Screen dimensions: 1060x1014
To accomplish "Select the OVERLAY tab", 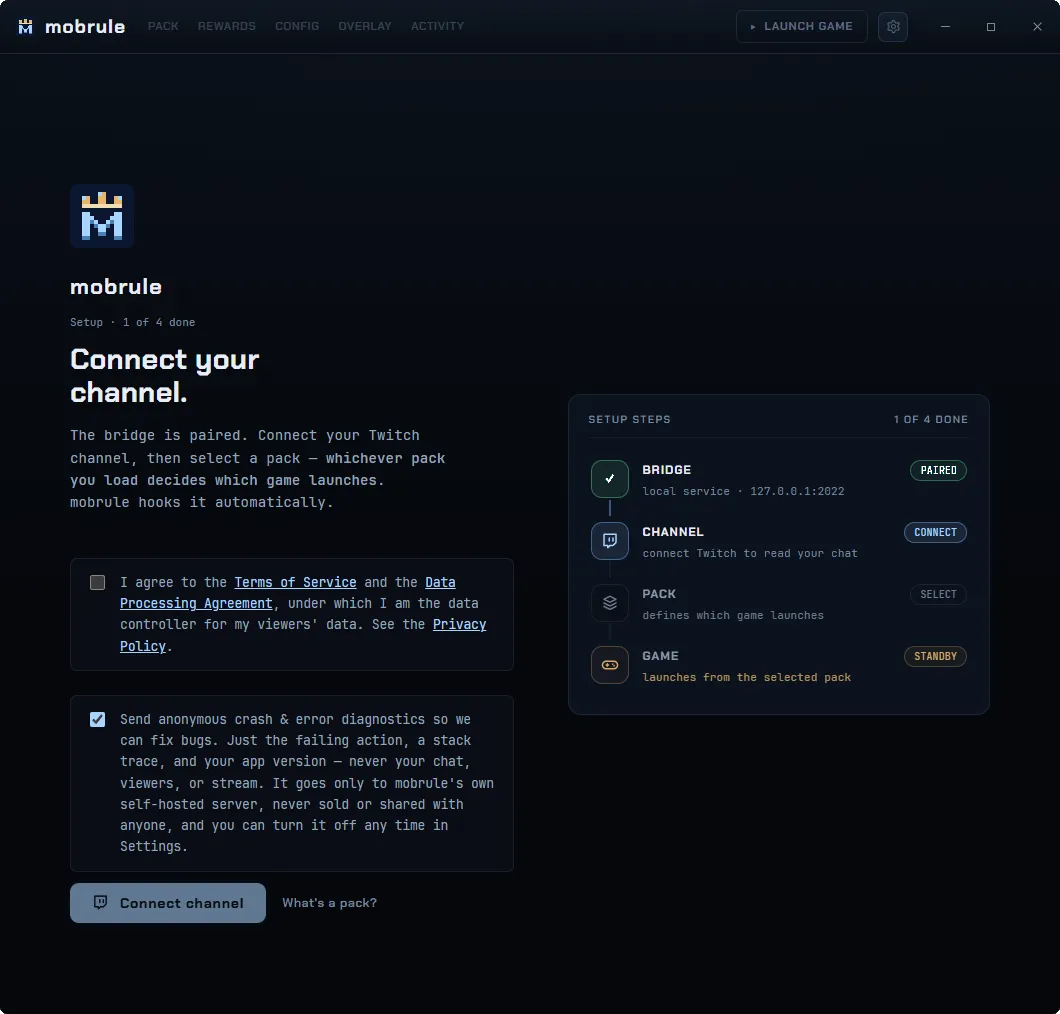I will [365, 26].
